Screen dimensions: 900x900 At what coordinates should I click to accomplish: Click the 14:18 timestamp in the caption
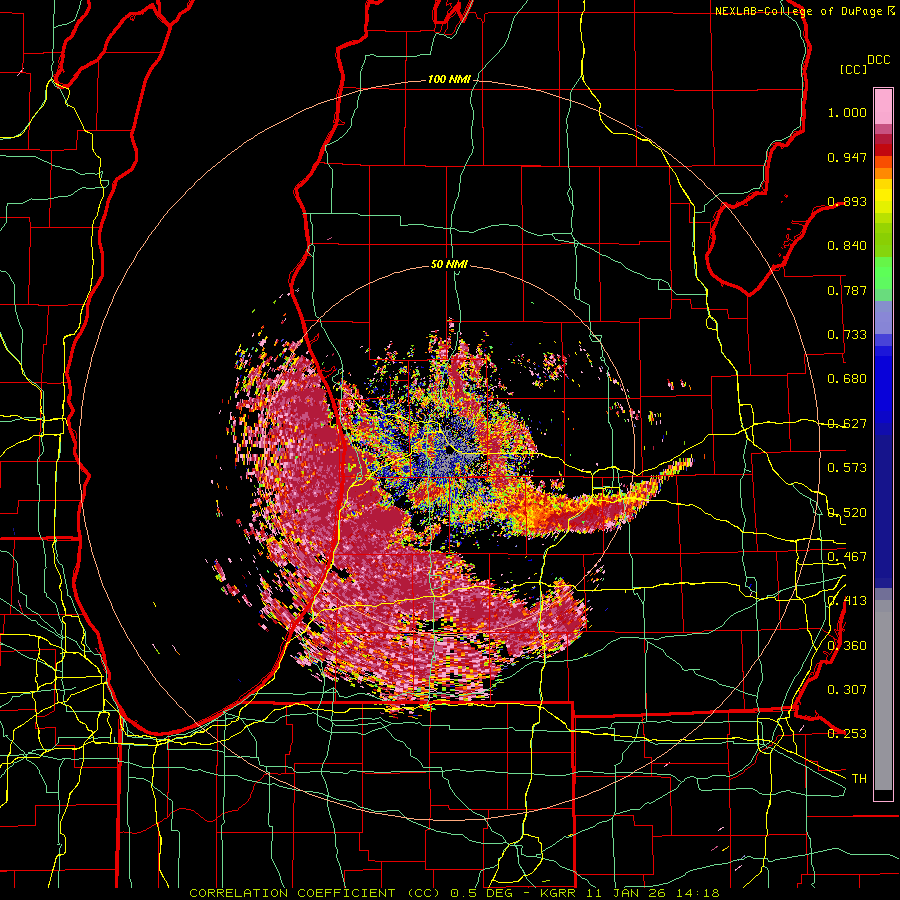697,893
